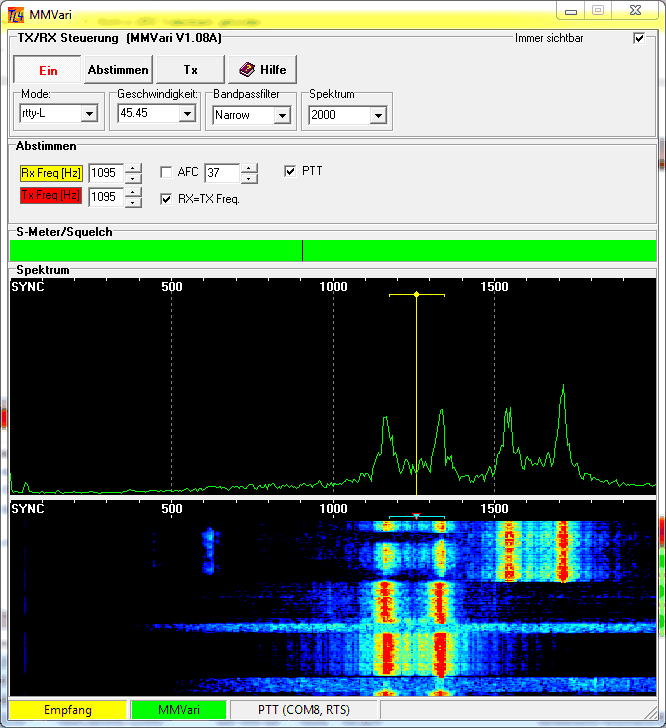Decrease AFC value with down spinner arrow
666x728 pixels.
(249, 178)
